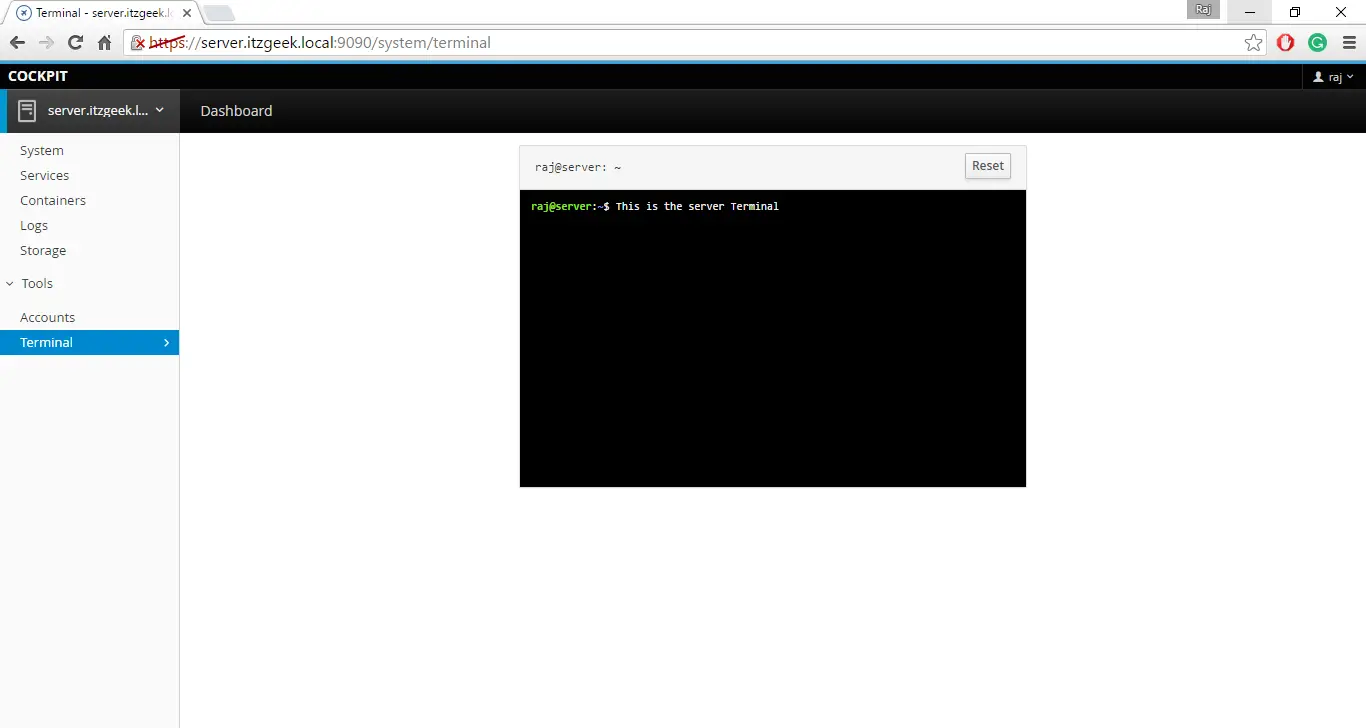Click the raj@server prompt text
The width and height of the screenshot is (1366, 728).
point(562,206)
